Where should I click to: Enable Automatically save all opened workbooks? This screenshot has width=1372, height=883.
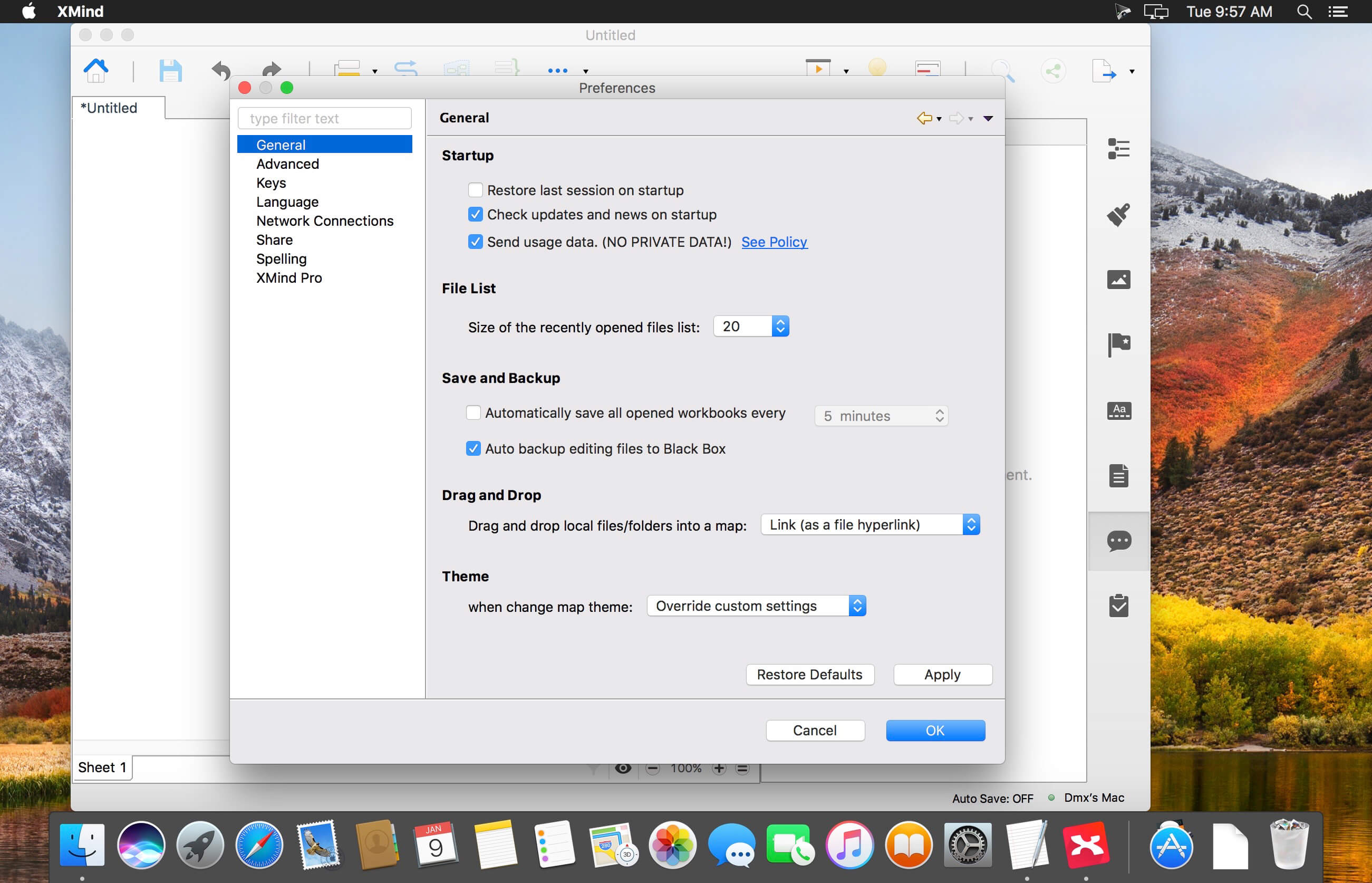pyautogui.click(x=473, y=413)
